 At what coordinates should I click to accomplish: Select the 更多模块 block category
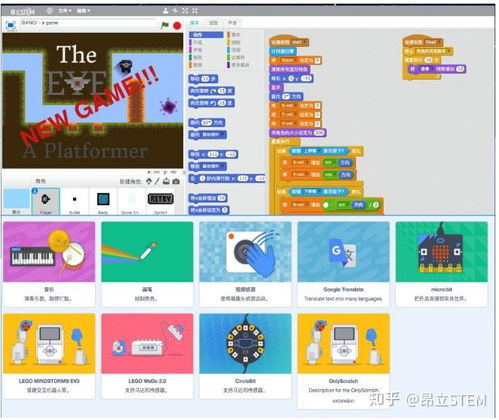point(238,65)
